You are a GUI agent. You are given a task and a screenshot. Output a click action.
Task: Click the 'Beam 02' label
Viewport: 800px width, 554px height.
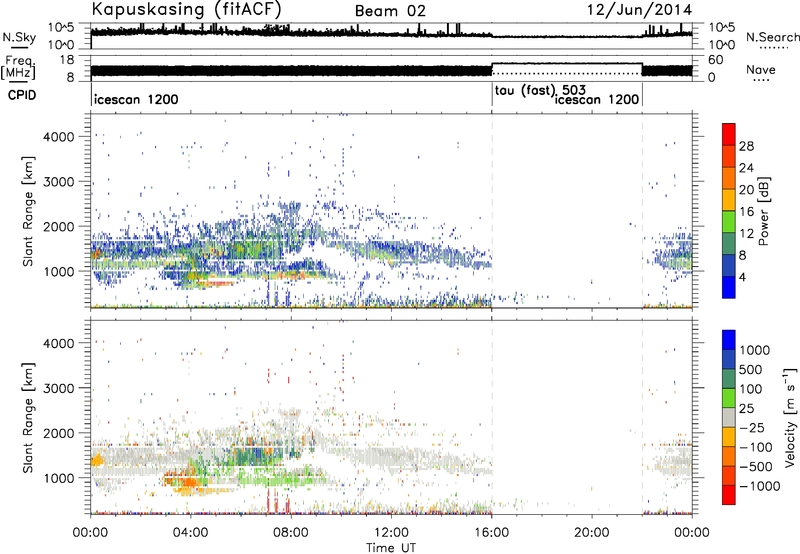pos(390,11)
